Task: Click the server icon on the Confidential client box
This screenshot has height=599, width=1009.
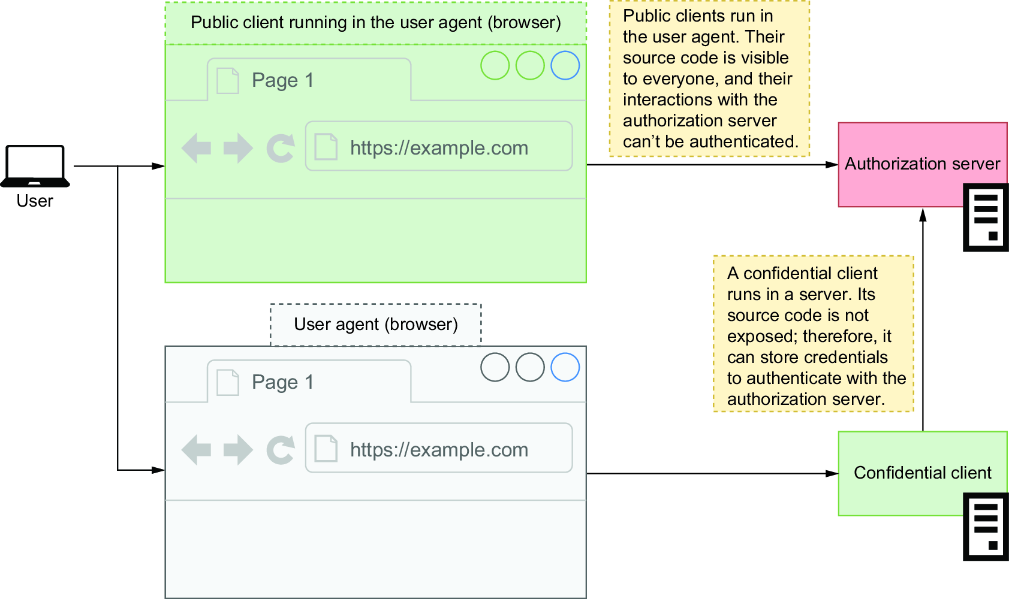Action: point(986,526)
